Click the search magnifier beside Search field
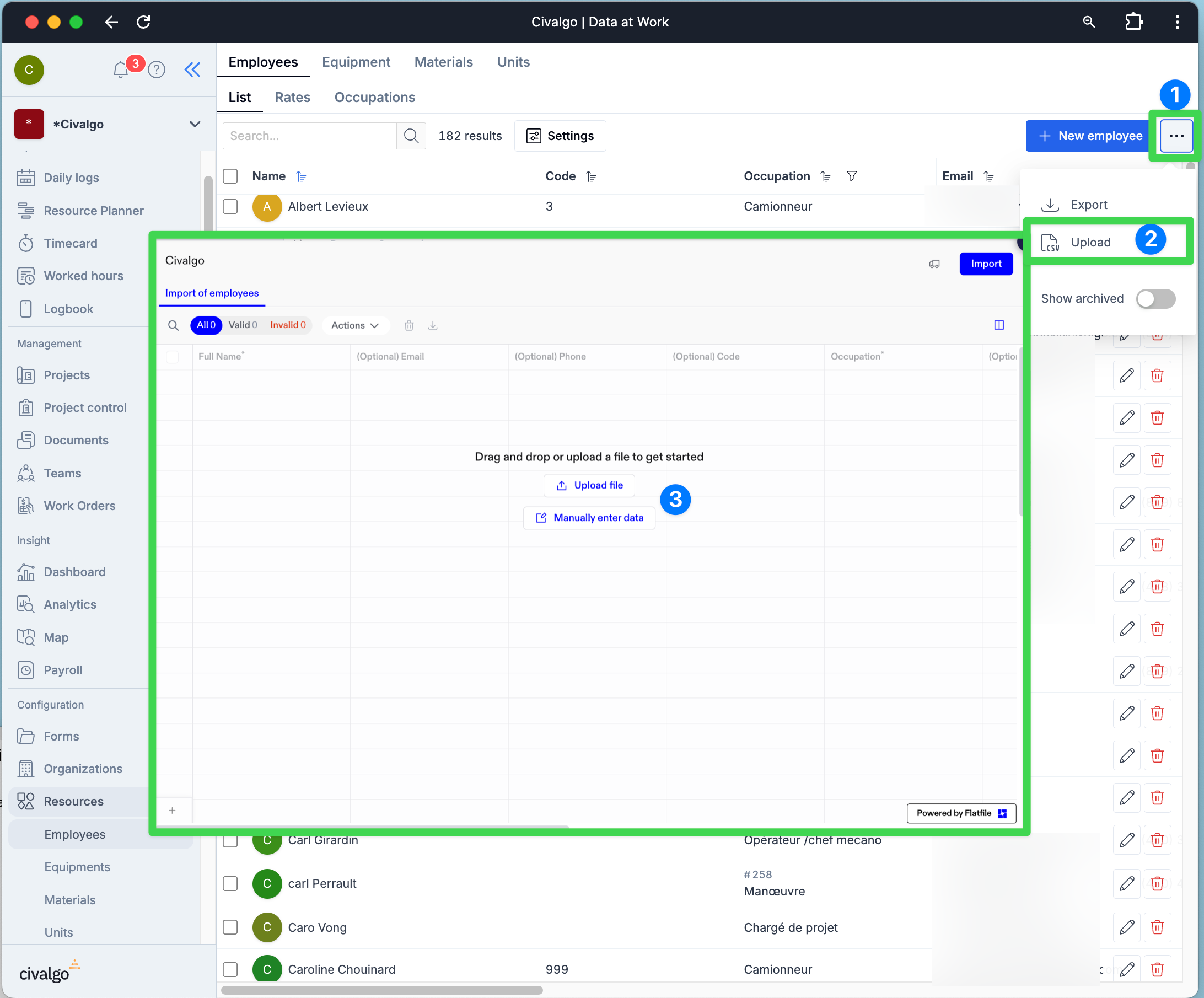This screenshot has width=1204, height=998. pos(411,136)
